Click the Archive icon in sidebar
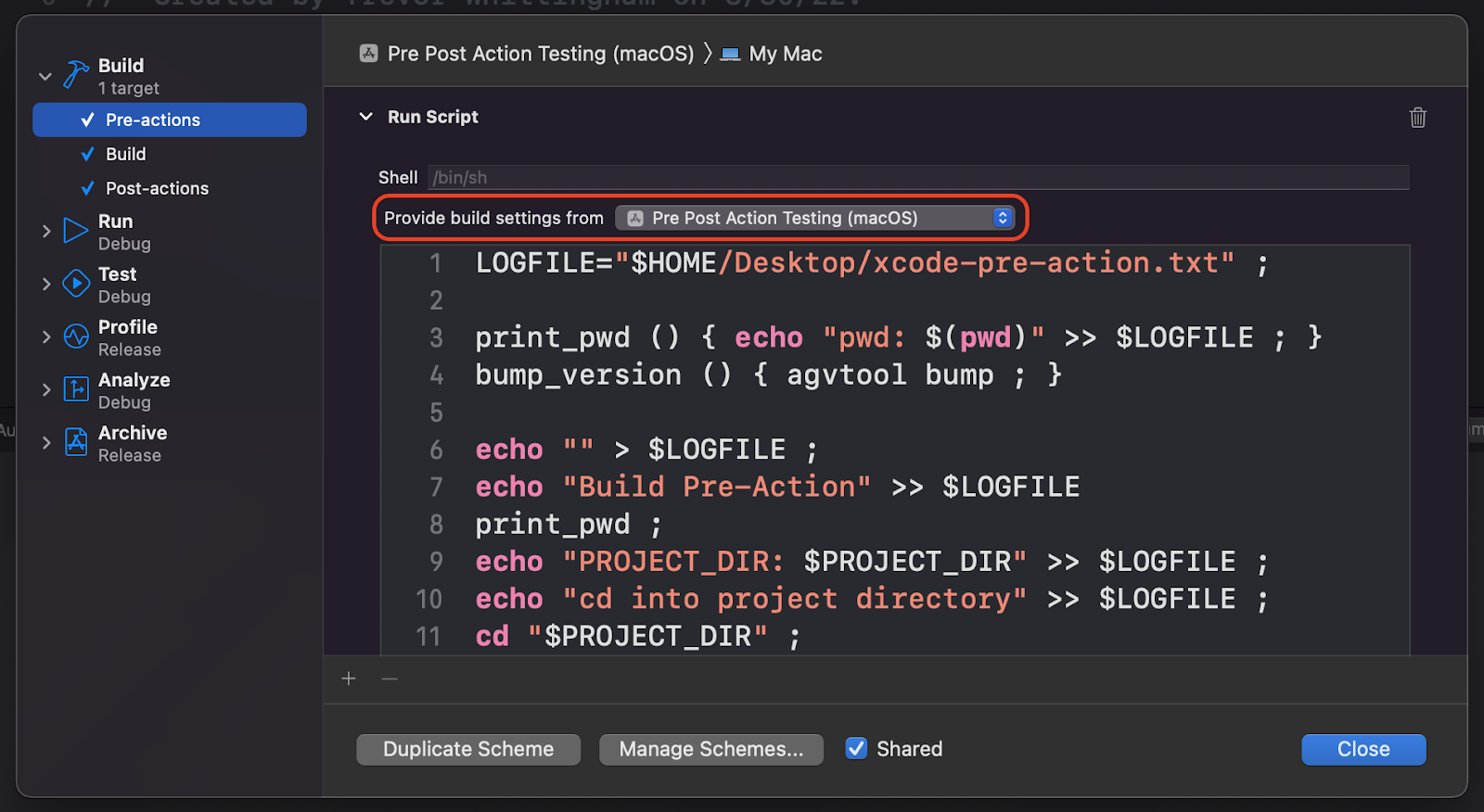 (76, 442)
